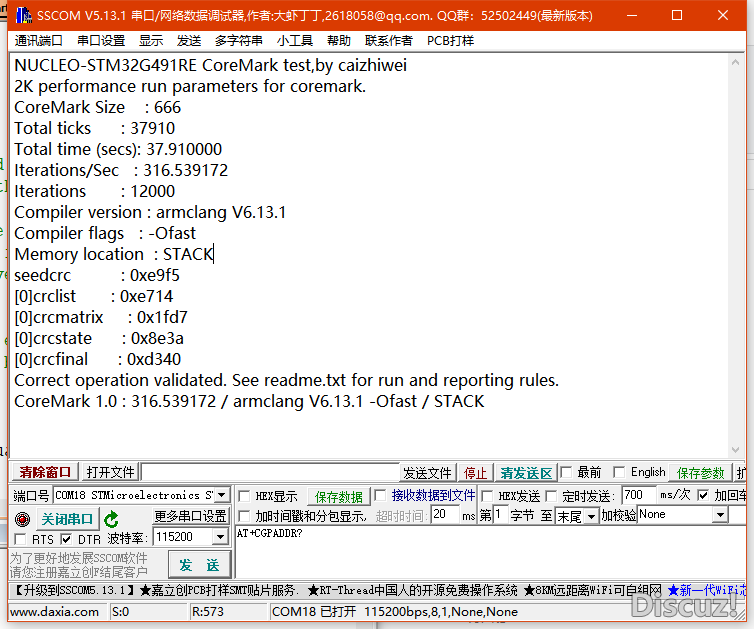Click the 保存数据 button
This screenshot has width=754, height=629.
tap(339, 496)
